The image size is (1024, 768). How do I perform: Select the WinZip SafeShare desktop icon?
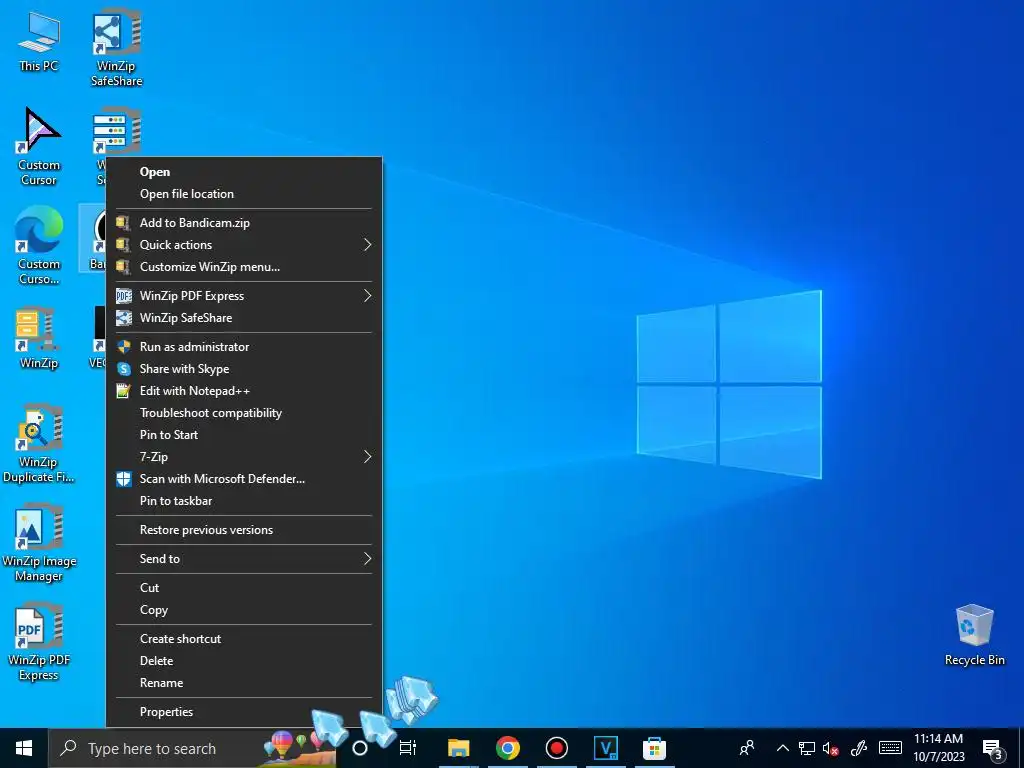coord(116,48)
